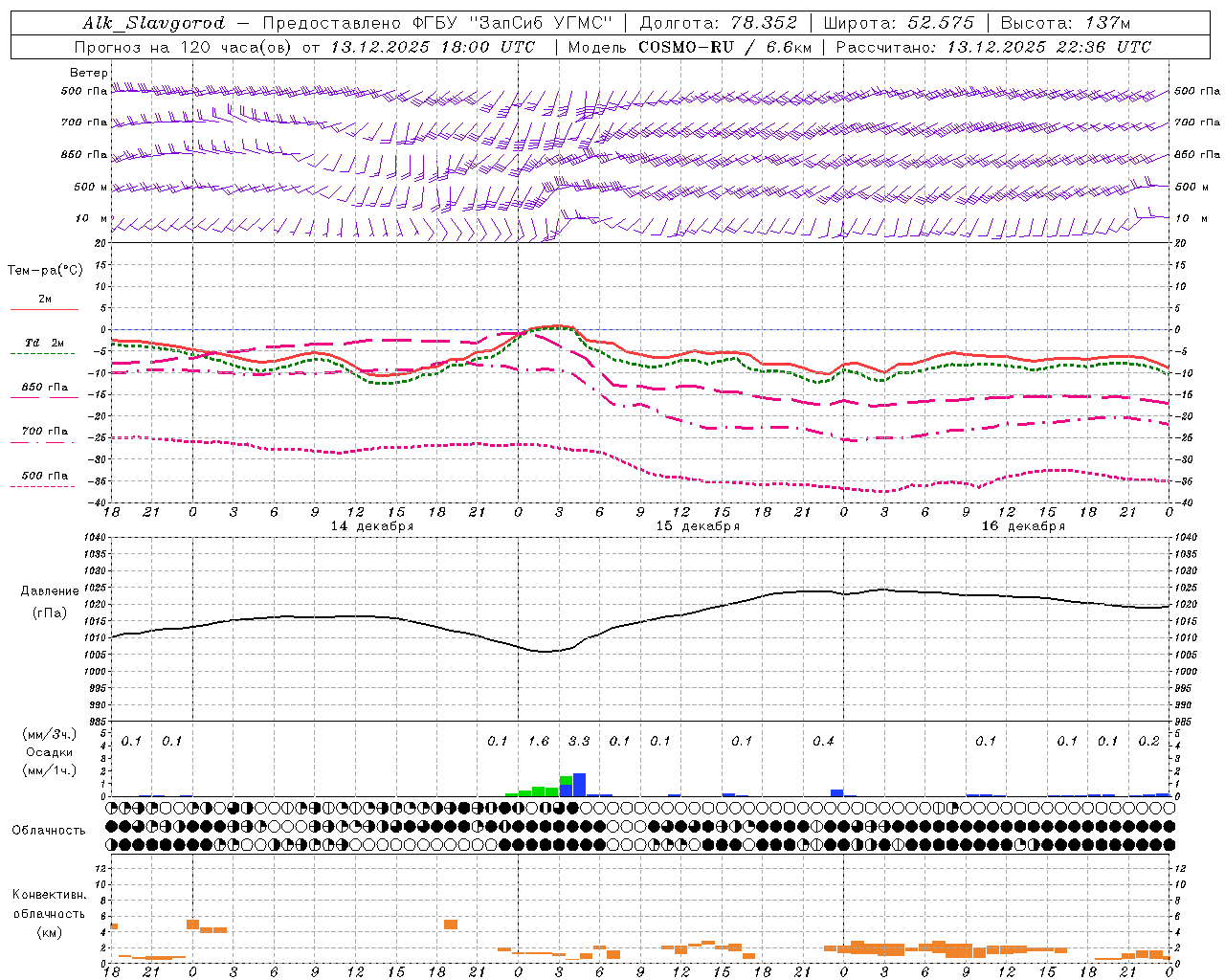This screenshot has height=980, width=1225.
Task: Click the '0.2' precipitation amount value
Action: [1148, 742]
